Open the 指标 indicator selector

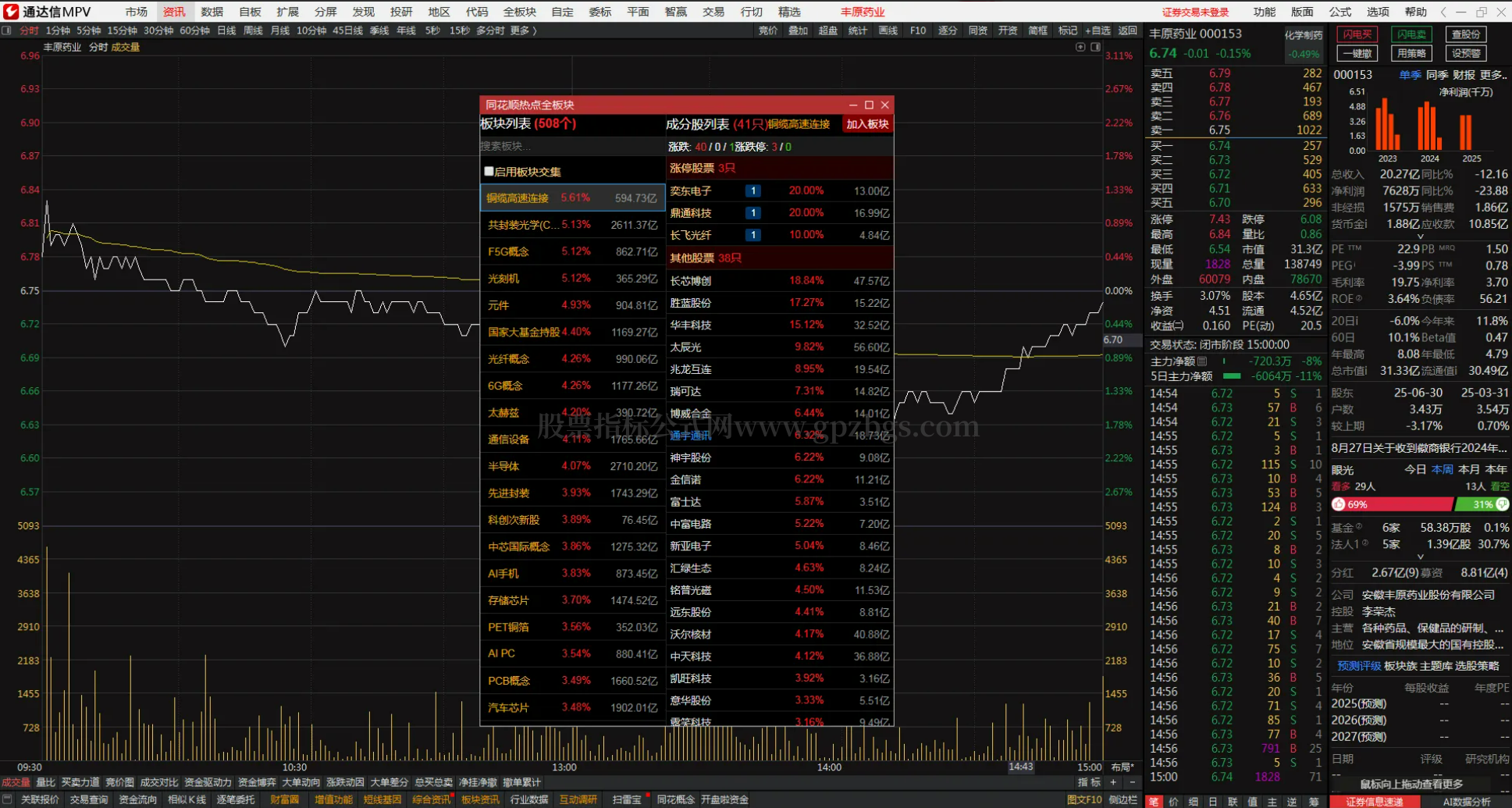click(x=1089, y=782)
